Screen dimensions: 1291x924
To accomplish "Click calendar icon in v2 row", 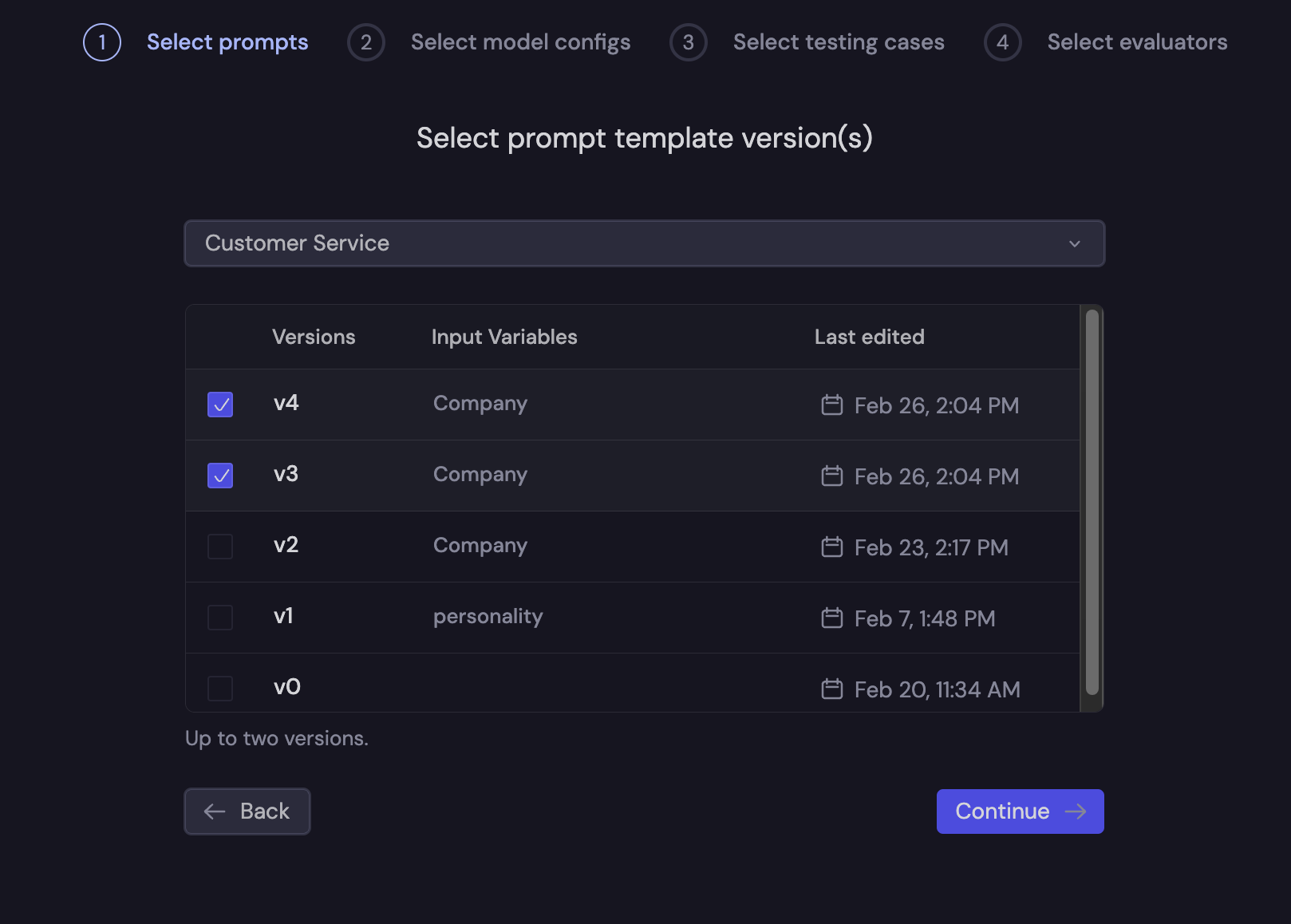I will [x=832, y=547].
